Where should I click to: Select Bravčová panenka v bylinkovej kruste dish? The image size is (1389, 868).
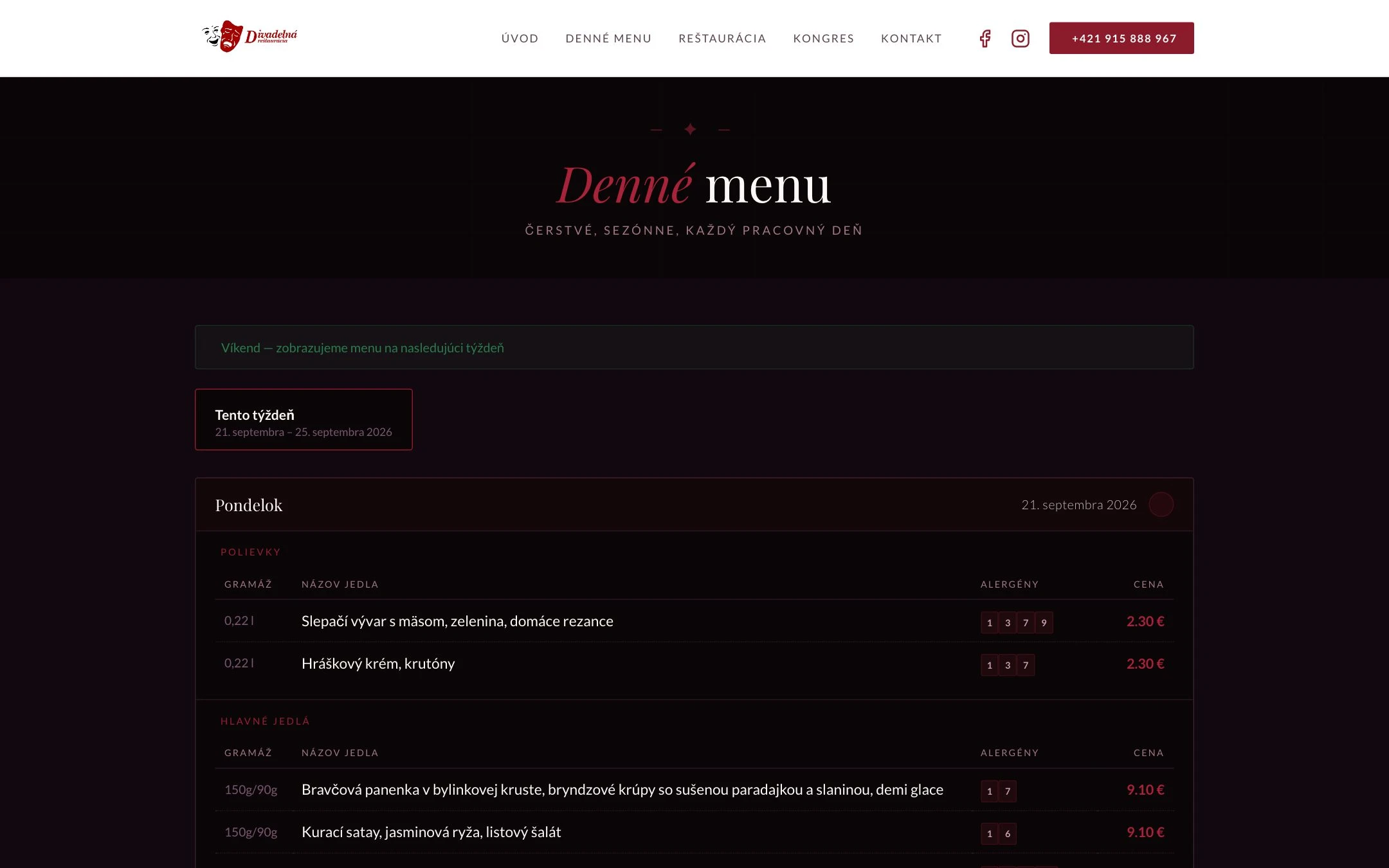click(x=694, y=790)
